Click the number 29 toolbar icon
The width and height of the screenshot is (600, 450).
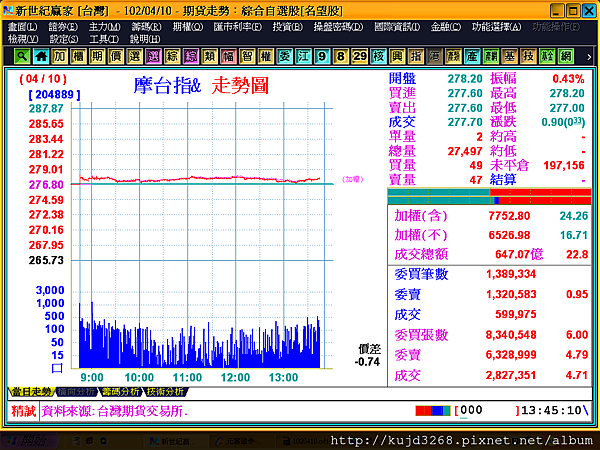360,56
